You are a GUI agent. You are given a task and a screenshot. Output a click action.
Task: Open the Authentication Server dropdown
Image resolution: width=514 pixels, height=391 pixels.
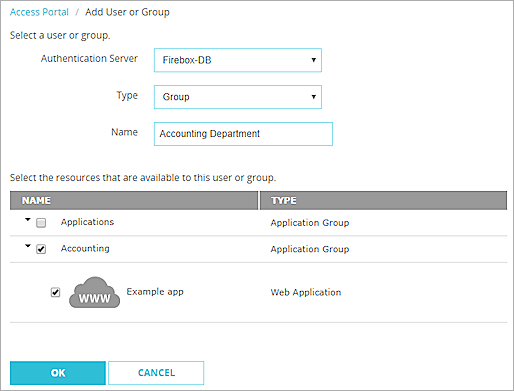[238, 60]
